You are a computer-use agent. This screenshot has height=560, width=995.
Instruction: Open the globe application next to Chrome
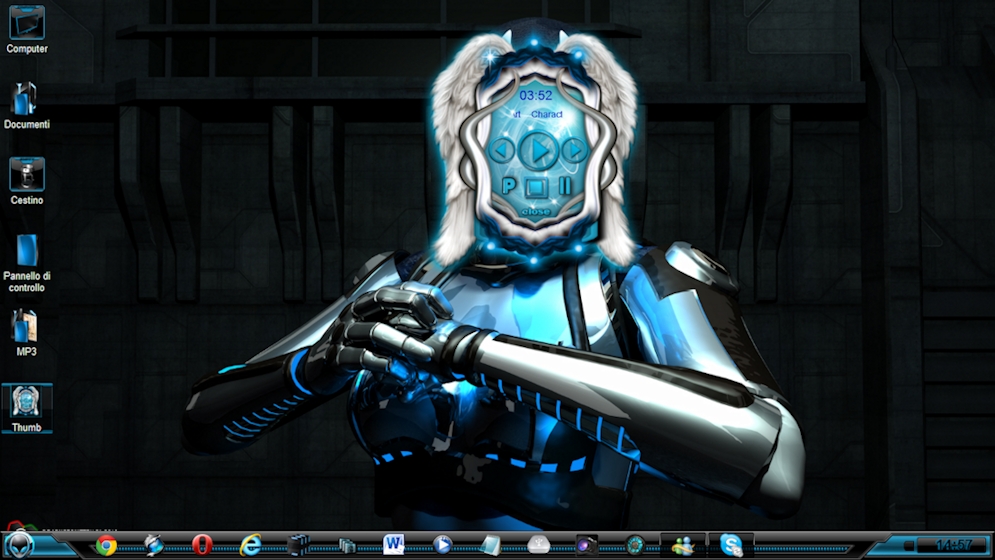[154, 545]
